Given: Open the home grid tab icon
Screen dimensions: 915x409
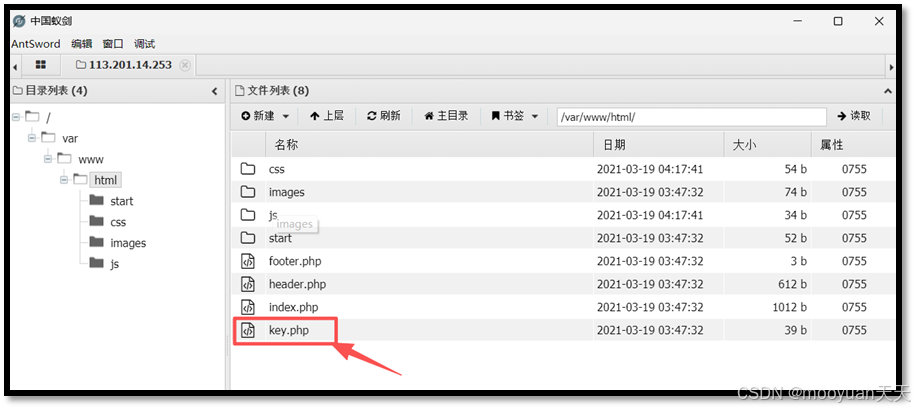Looking at the screenshot, I should 40,65.
